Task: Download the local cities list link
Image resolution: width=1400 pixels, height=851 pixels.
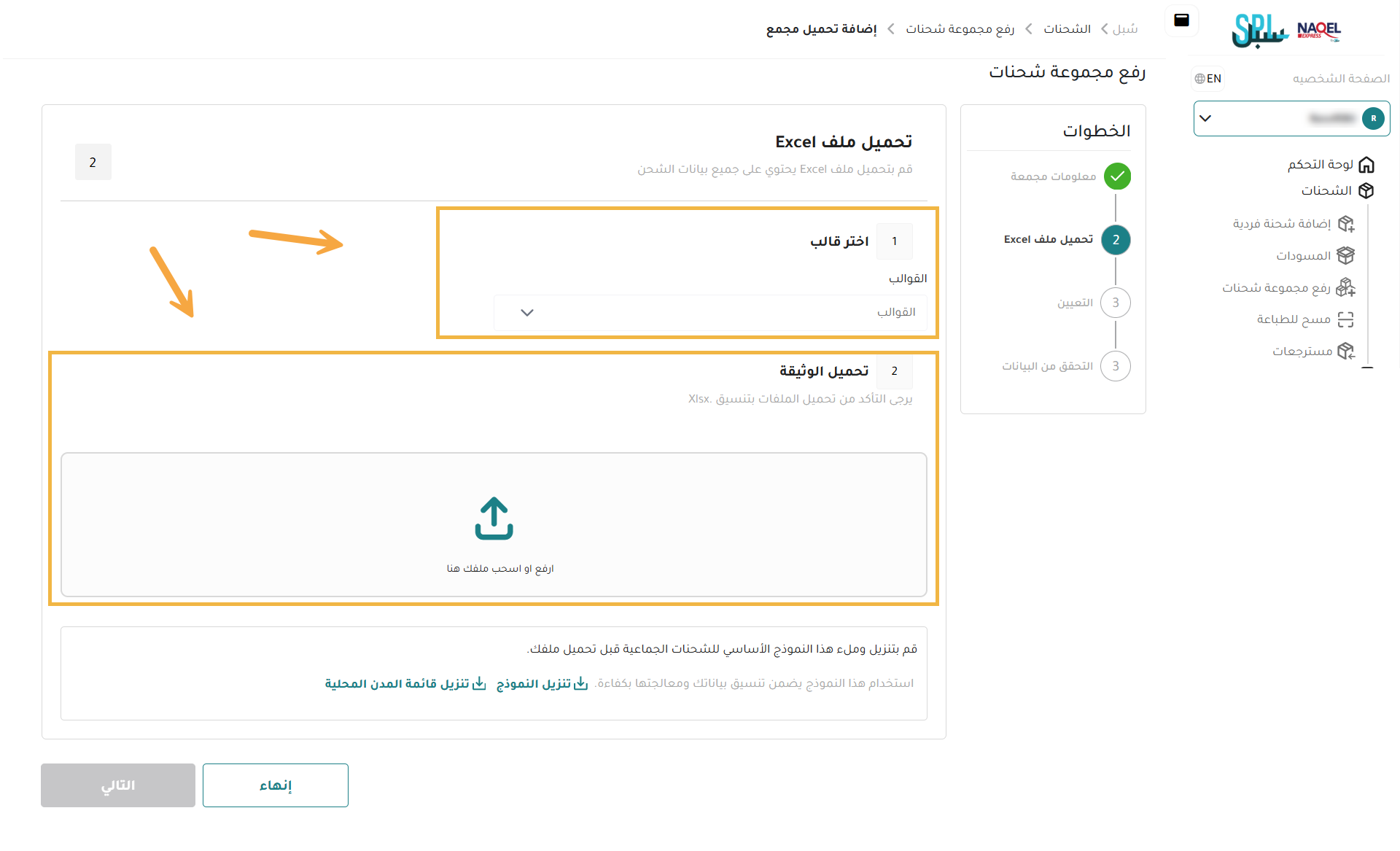Action: tap(405, 684)
